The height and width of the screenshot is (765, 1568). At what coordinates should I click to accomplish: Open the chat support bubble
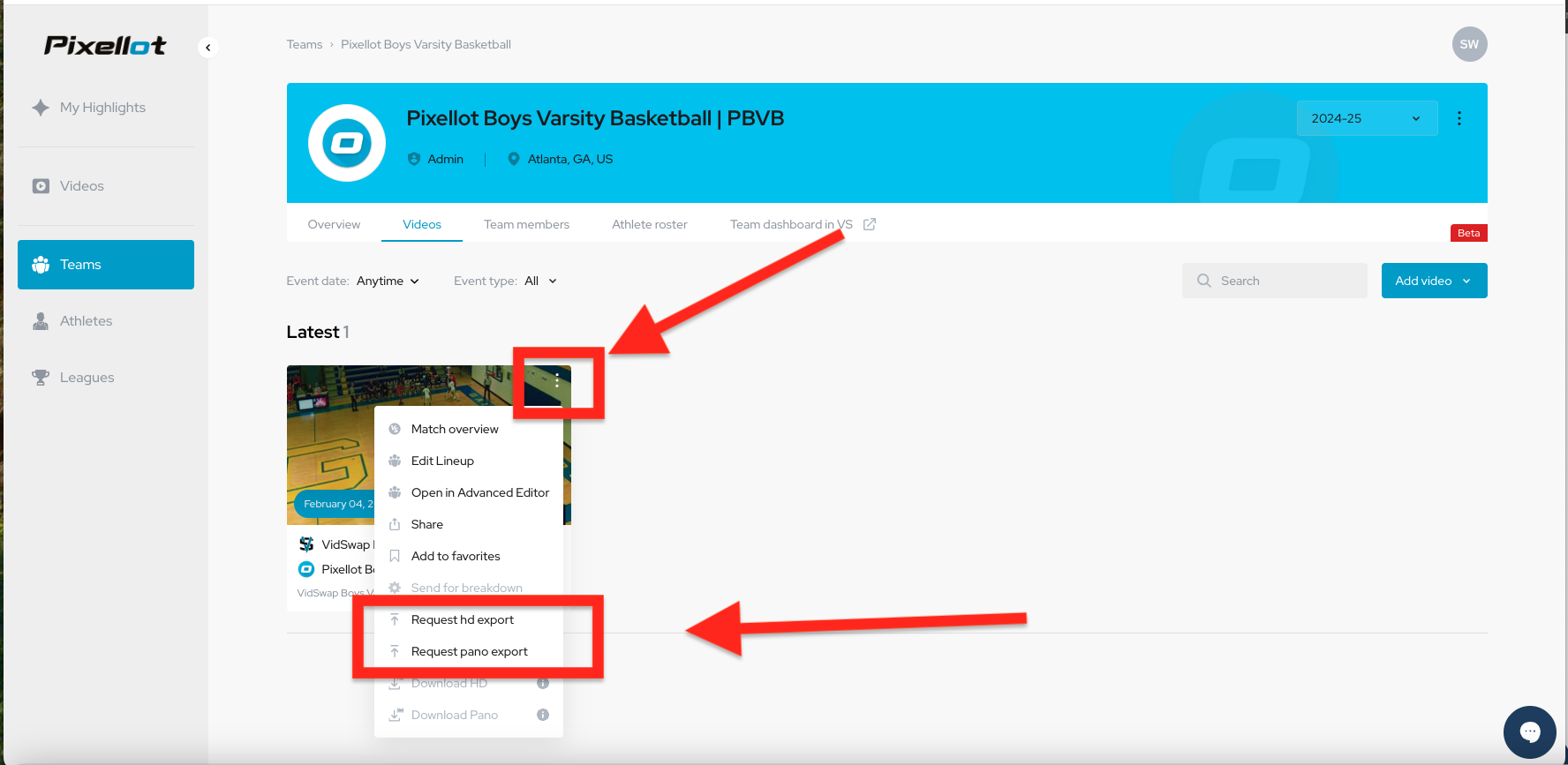click(1530, 731)
